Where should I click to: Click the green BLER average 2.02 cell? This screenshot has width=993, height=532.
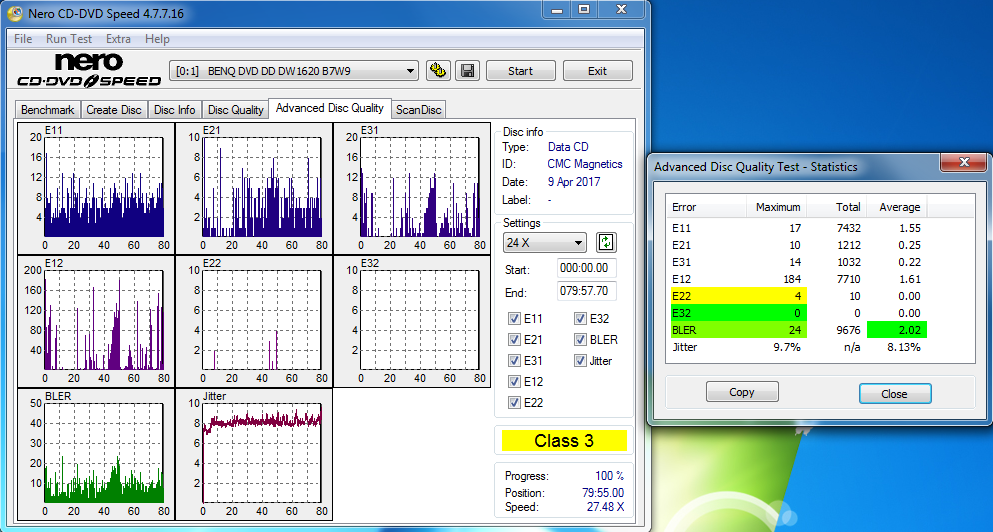pyautogui.click(x=897, y=329)
